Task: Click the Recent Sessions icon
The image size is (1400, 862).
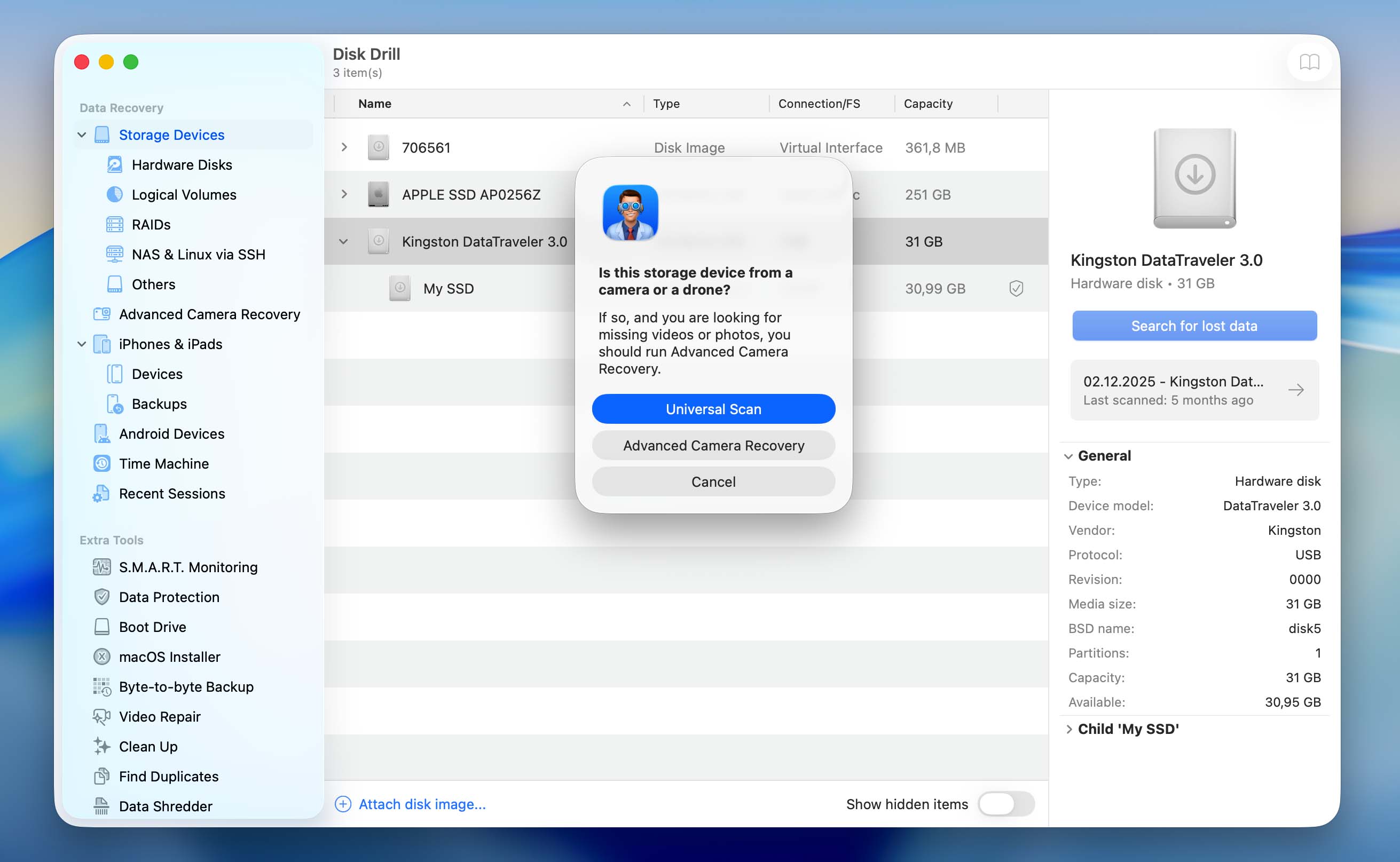Action: (x=102, y=494)
